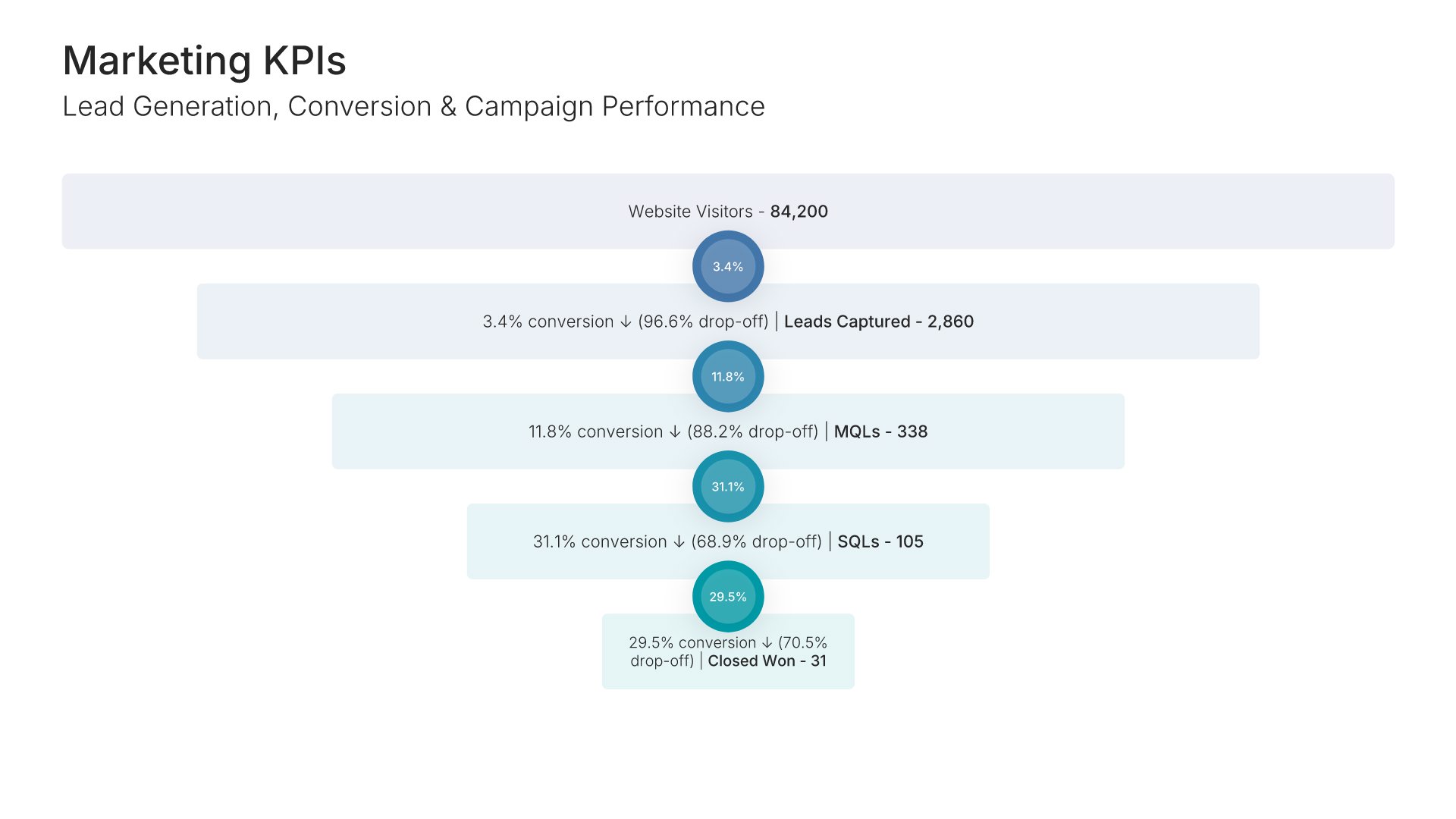Image resolution: width=1456 pixels, height=819 pixels.
Task: Click the down arrow in MQLs row
Action: (x=675, y=432)
